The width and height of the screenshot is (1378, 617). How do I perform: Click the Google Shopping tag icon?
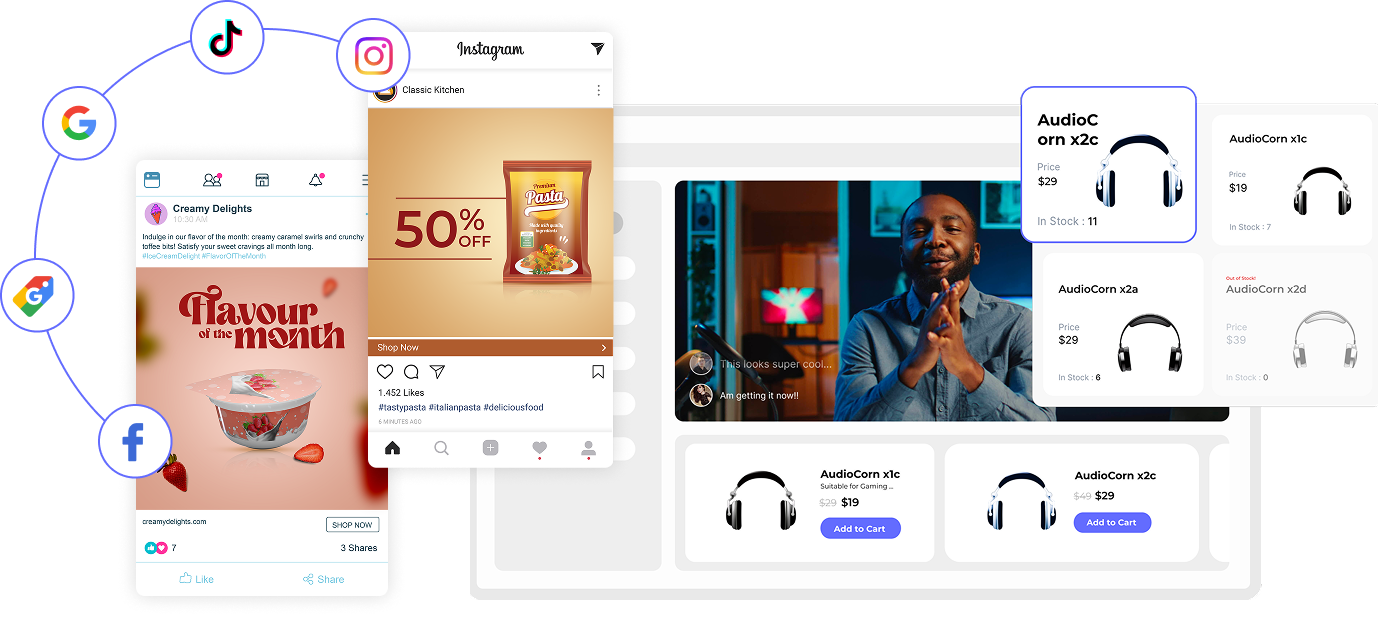coord(38,296)
